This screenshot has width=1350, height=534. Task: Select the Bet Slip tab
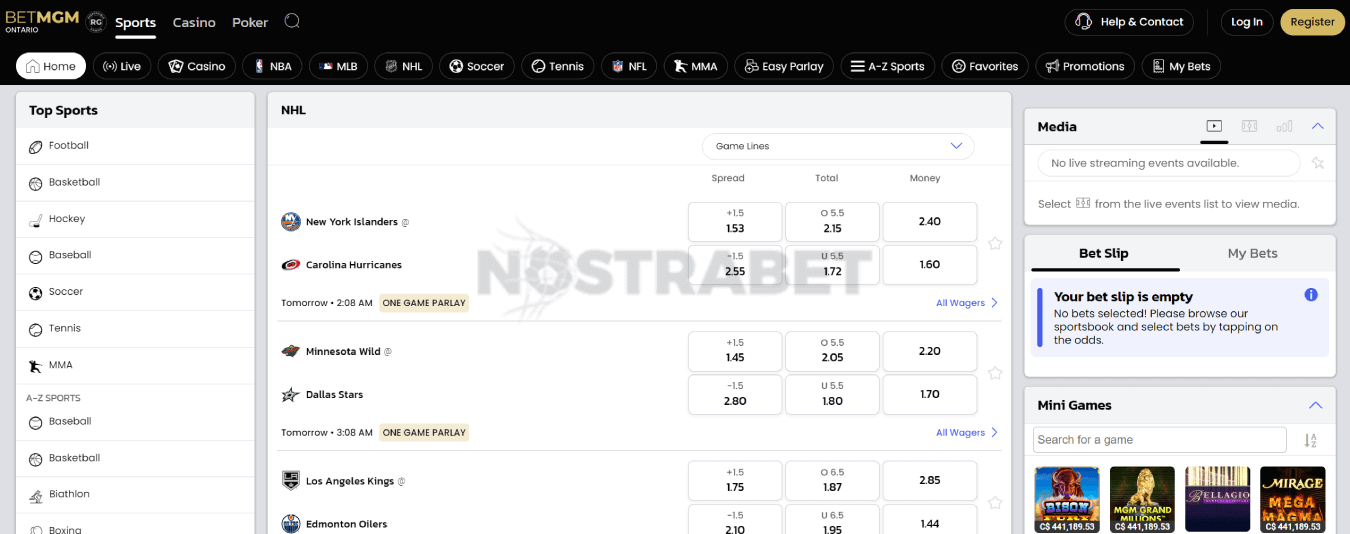click(x=1104, y=253)
